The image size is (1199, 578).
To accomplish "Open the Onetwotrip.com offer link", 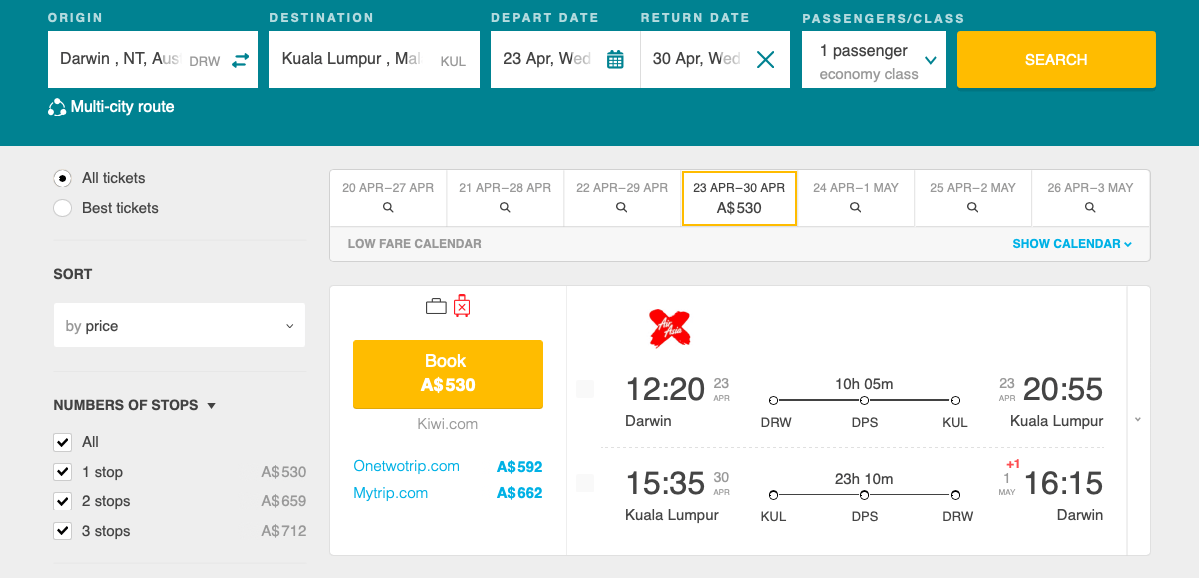I will (406, 466).
